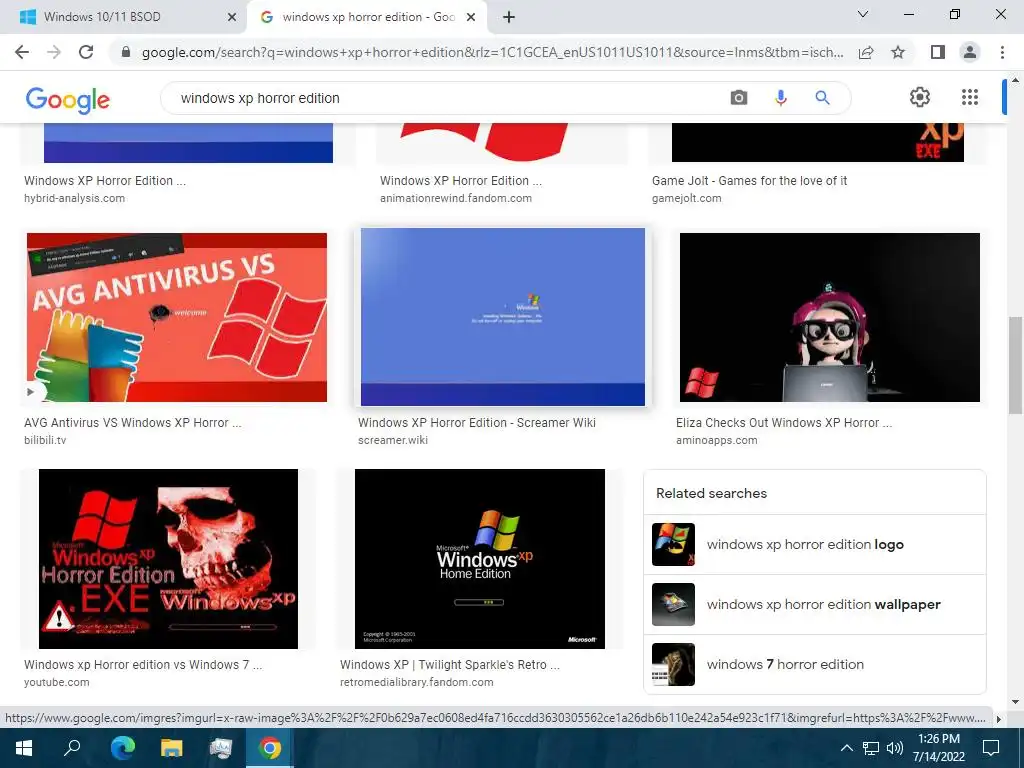The height and width of the screenshot is (768, 1024).
Task: Open taskbar search magnifier
Action: pyautogui.click(x=72, y=748)
